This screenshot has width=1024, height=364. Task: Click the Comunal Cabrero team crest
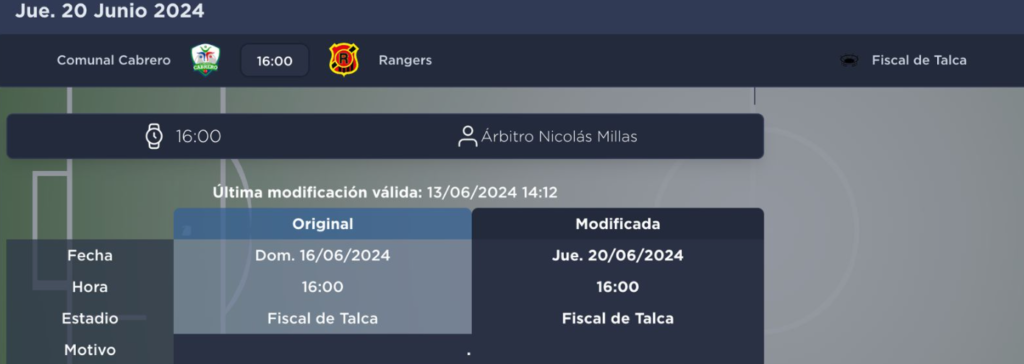pyautogui.click(x=206, y=60)
